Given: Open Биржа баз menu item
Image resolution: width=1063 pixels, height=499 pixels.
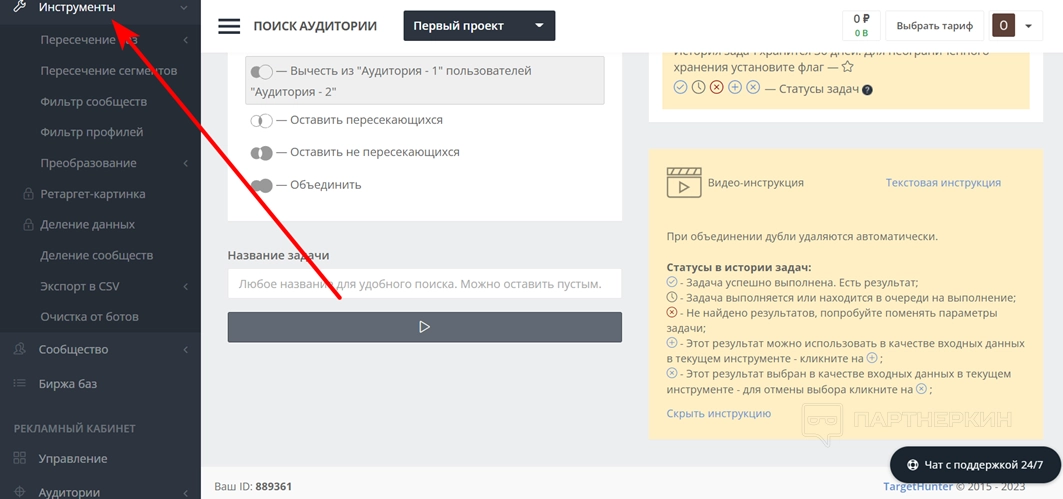Looking at the screenshot, I should [x=68, y=384].
